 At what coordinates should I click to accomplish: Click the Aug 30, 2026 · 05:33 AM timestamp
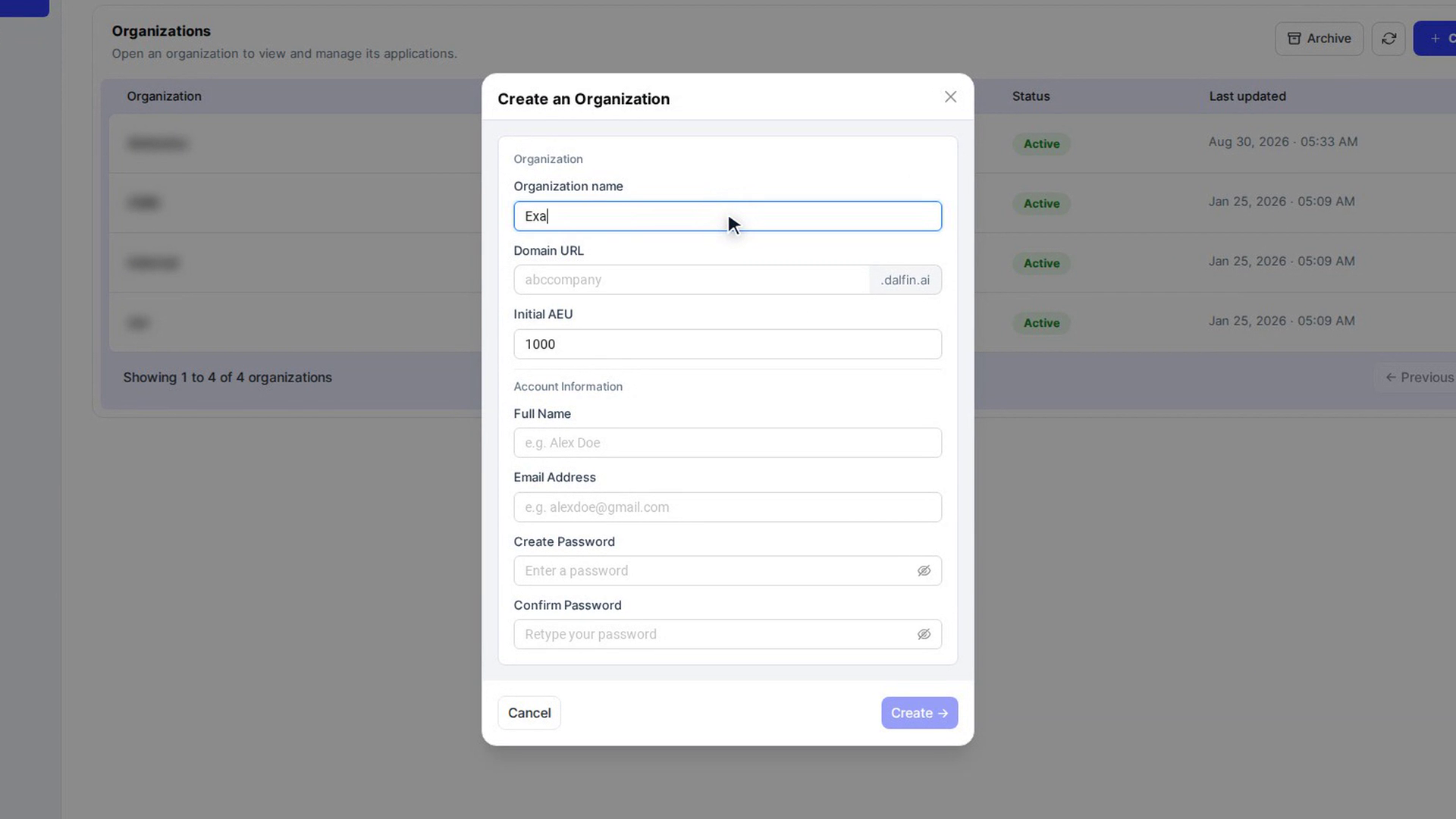pos(1283,142)
